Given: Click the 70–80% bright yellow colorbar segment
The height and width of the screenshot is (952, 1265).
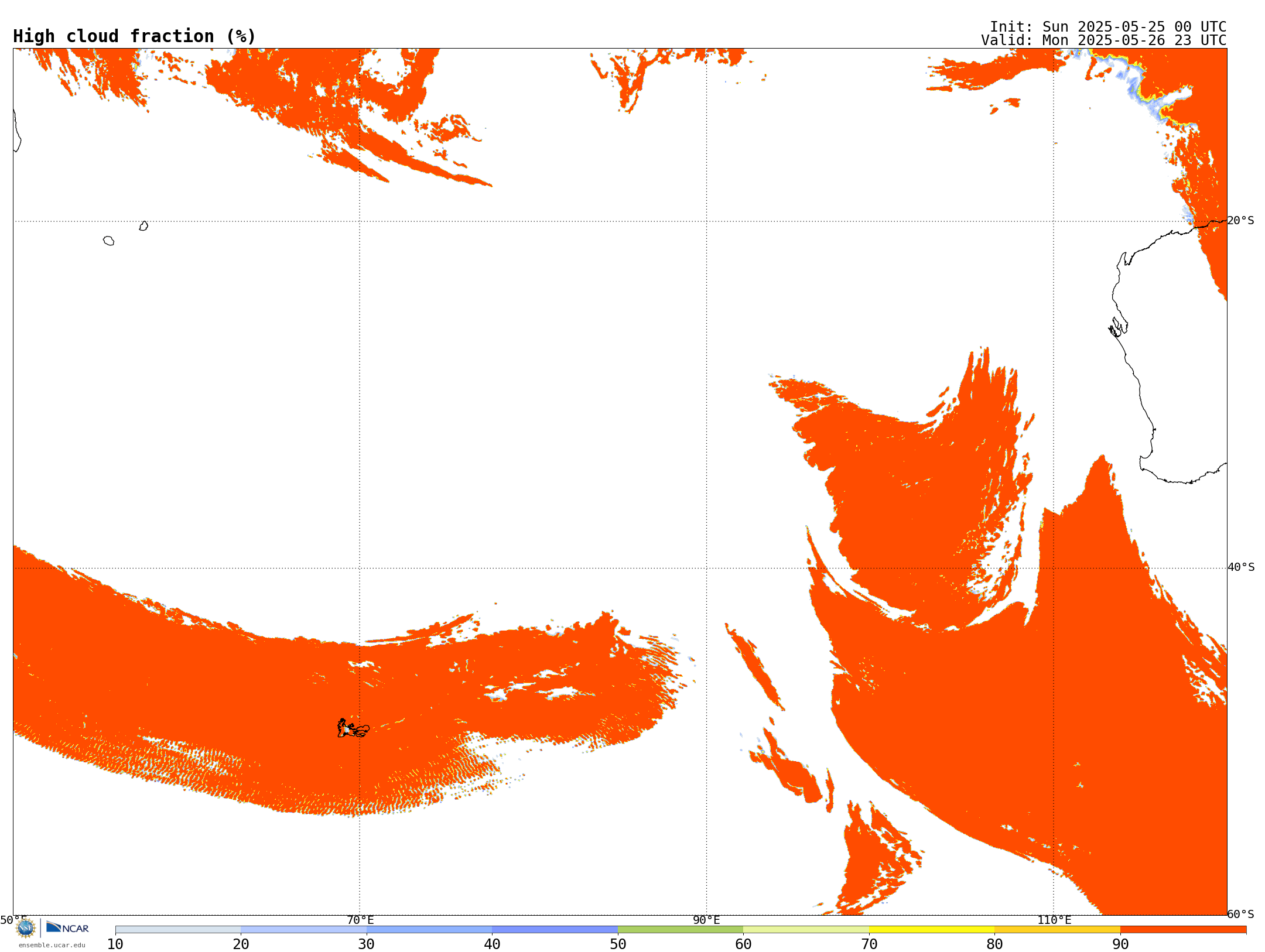Looking at the screenshot, I should 932,930.
